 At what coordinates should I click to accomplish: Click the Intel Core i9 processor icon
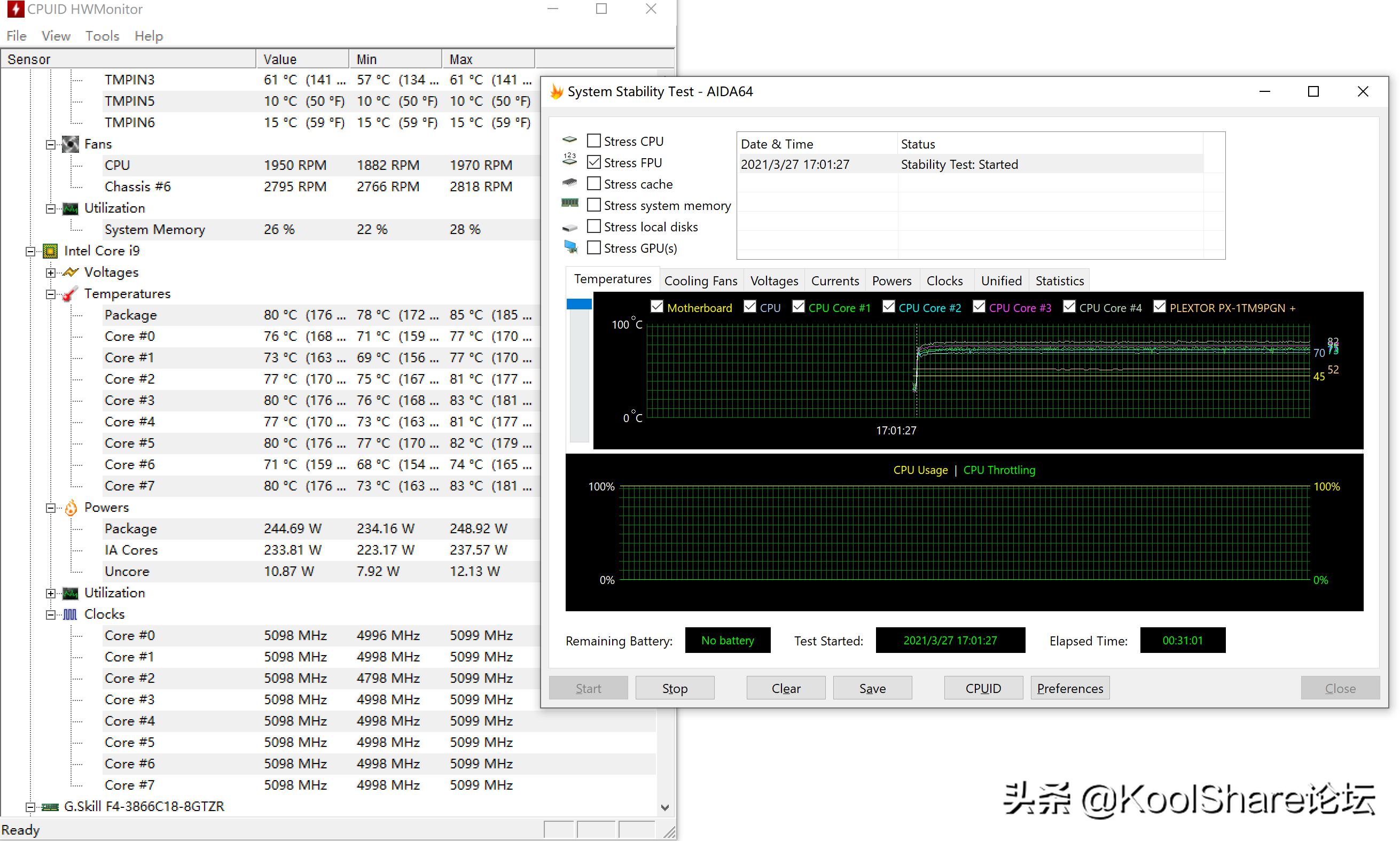50,251
